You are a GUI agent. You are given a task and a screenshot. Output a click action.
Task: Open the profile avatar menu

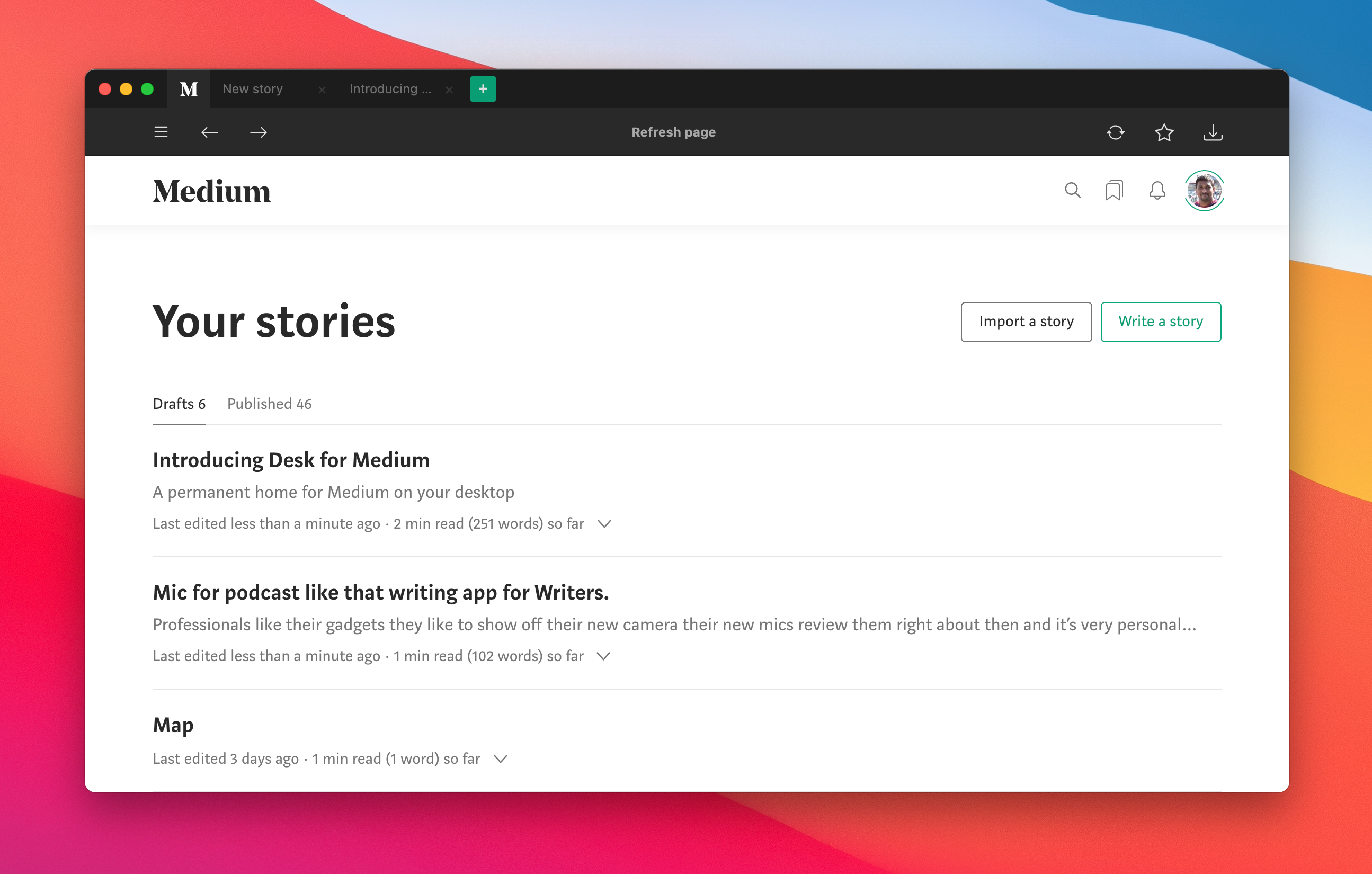[x=1204, y=190]
